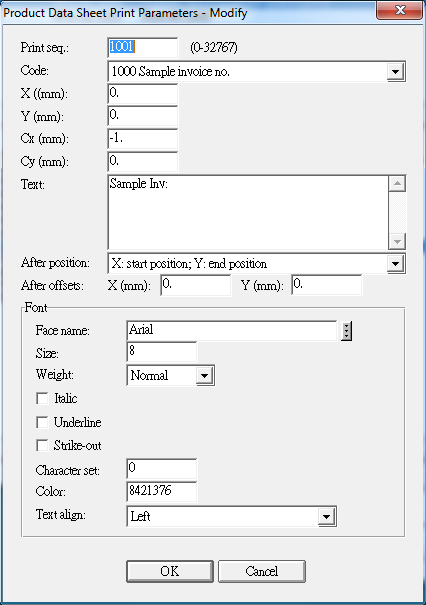Expand the Code dropdown list
426x605 pixels.
point(396,72)
